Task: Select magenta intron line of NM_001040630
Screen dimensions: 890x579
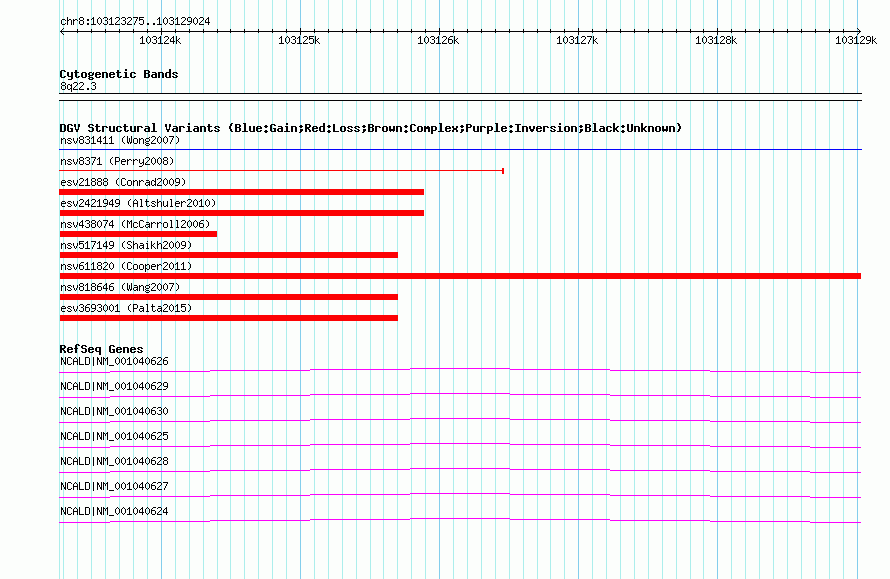Action: click(460, 419)
